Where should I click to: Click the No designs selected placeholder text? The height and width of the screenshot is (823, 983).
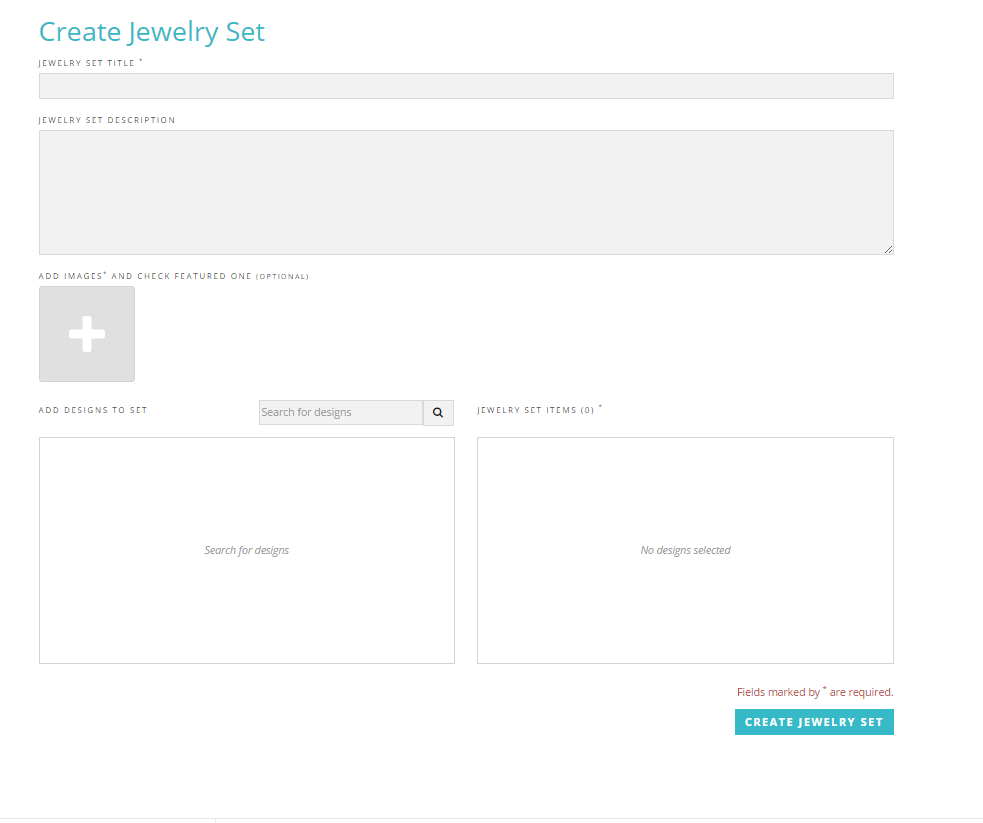(x=685, y=550)
